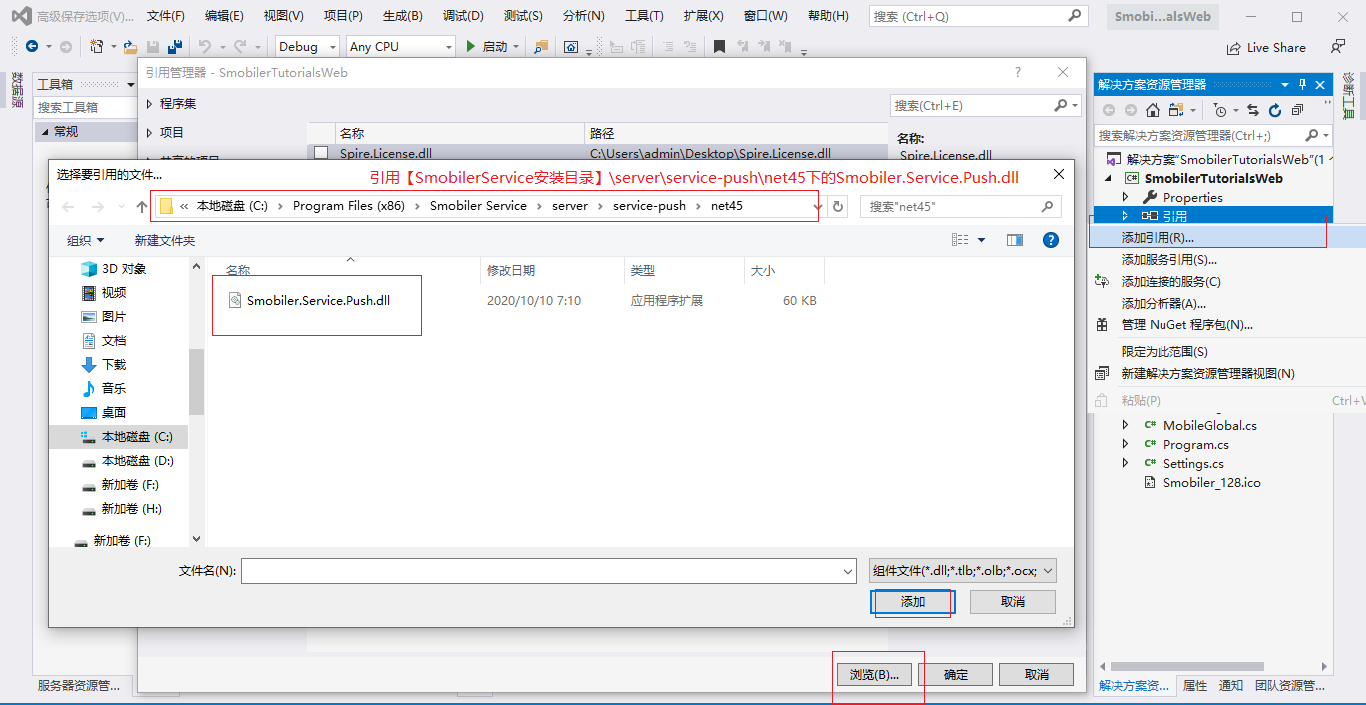Open MobileGlobal.cs in Solution Explorer

(1209, 425)
